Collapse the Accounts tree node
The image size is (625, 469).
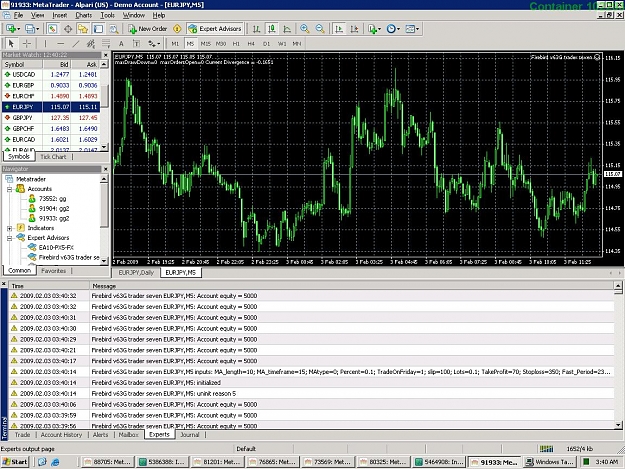pyautogui.click(x=10, y=189)
